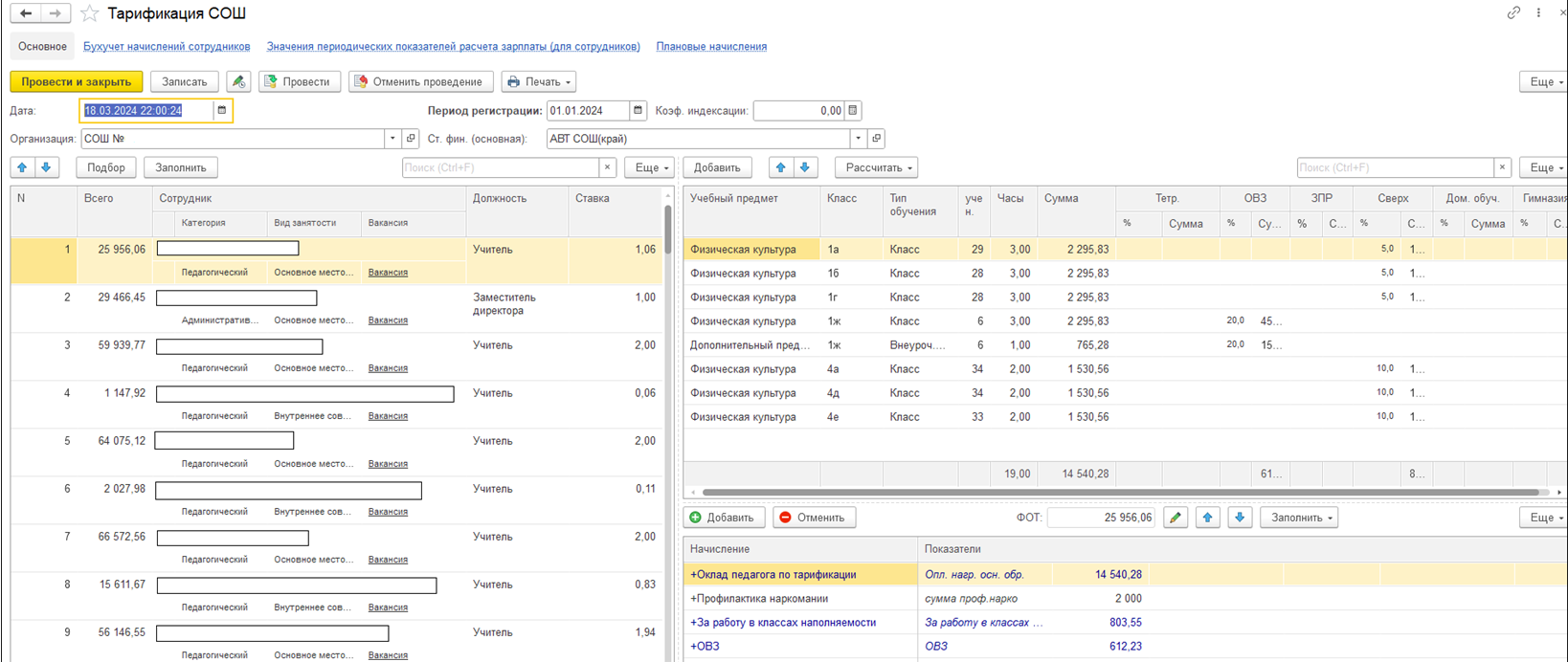Screen dimensions: 1568x662
Task: Click horizontal scrollbar under subjects table
Action: 1120,493
